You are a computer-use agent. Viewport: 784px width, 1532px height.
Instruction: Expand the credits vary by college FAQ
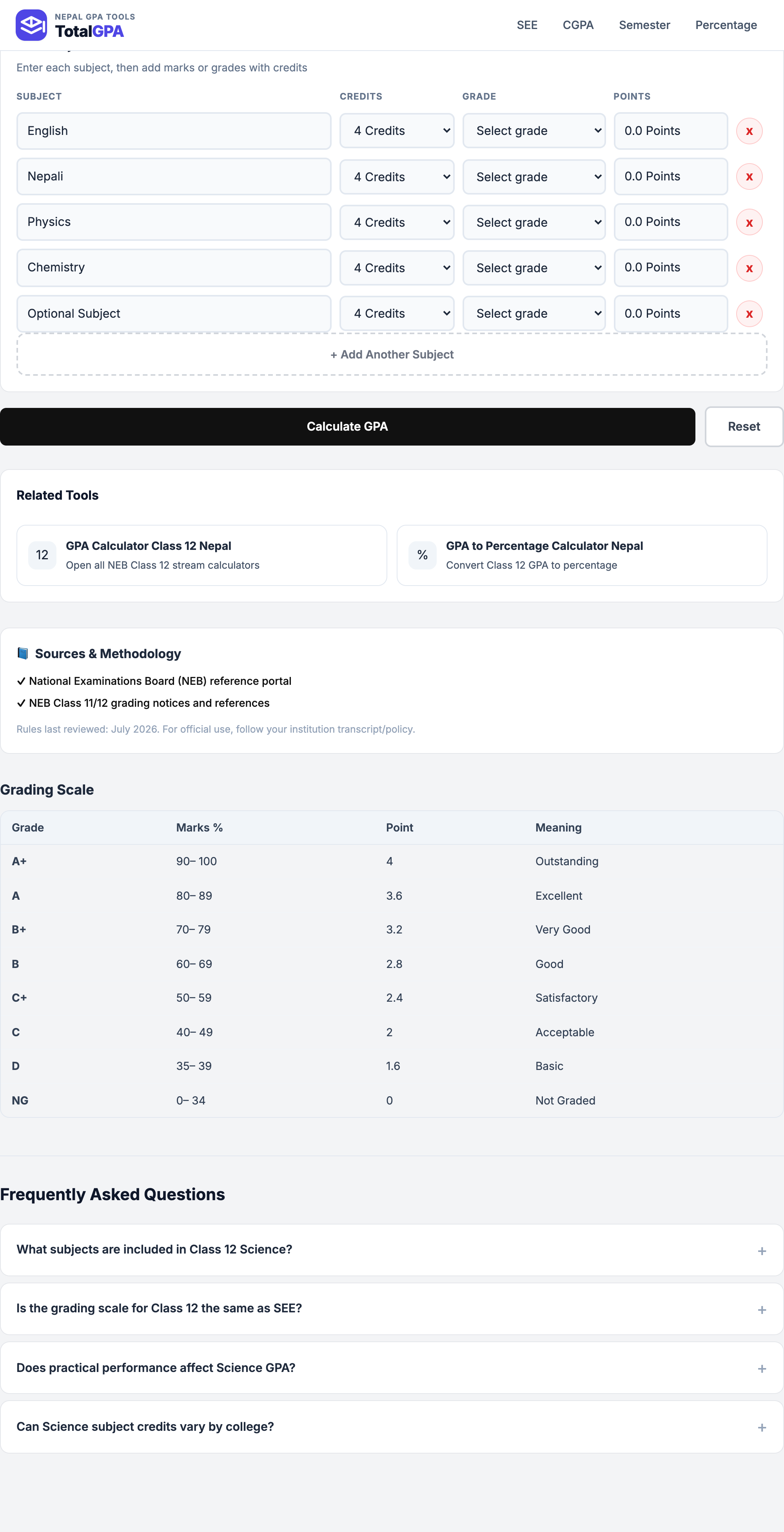pyautogui.click(x=392, y=1426)
